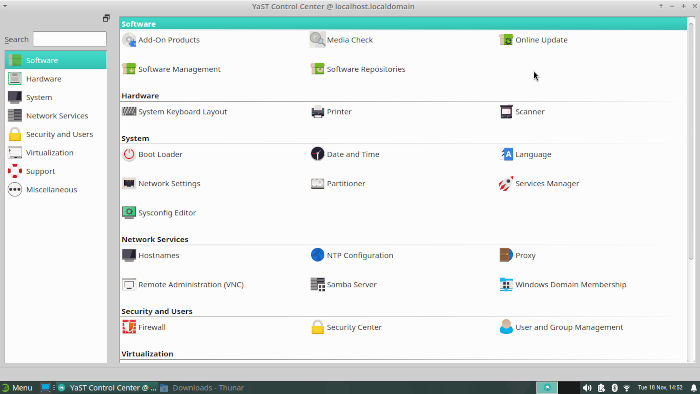Open the Menu button in taskbar

click(x=17, y=388)
